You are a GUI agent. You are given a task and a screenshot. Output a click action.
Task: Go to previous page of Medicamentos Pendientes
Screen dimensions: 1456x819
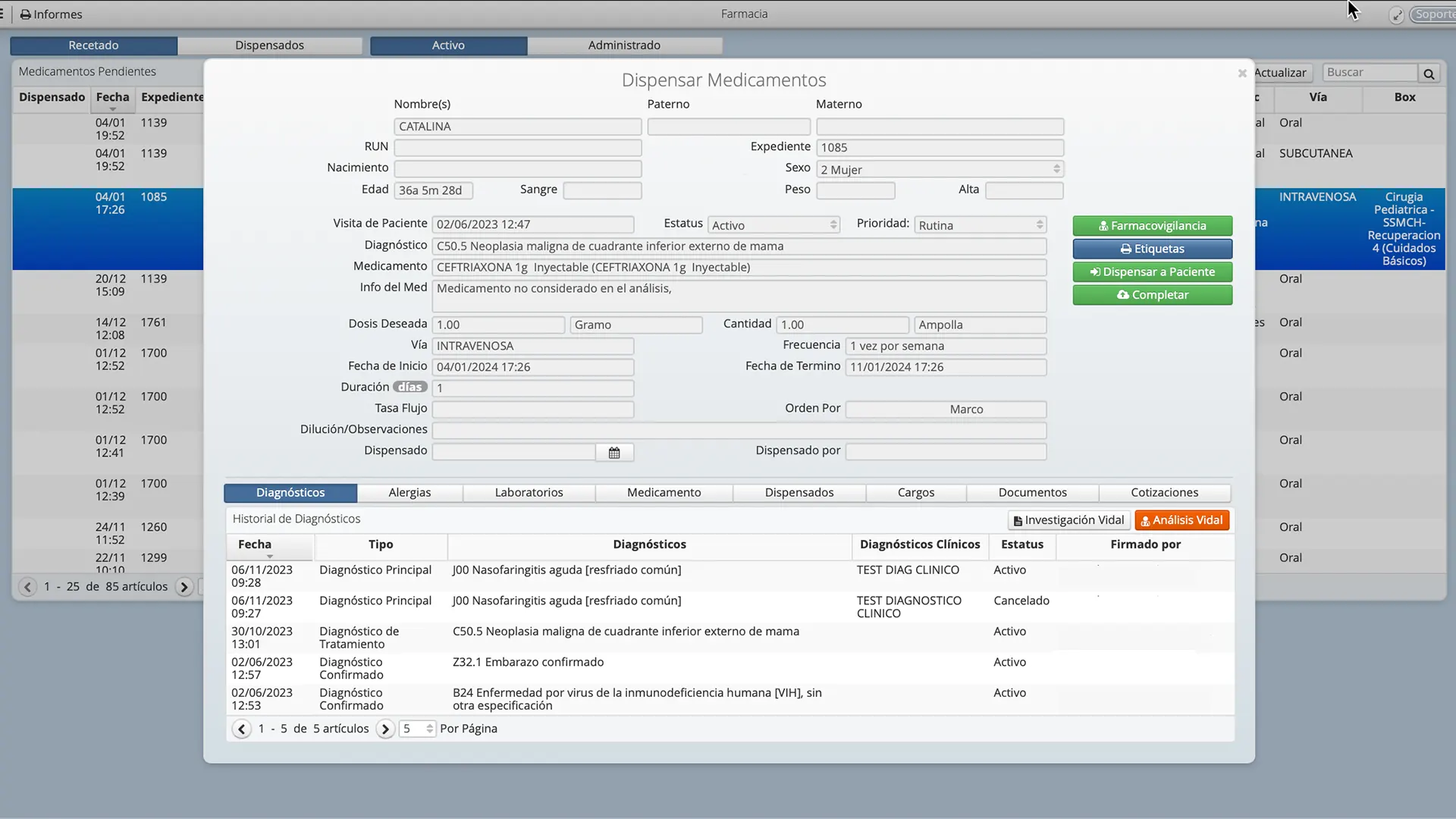(27, 587)
